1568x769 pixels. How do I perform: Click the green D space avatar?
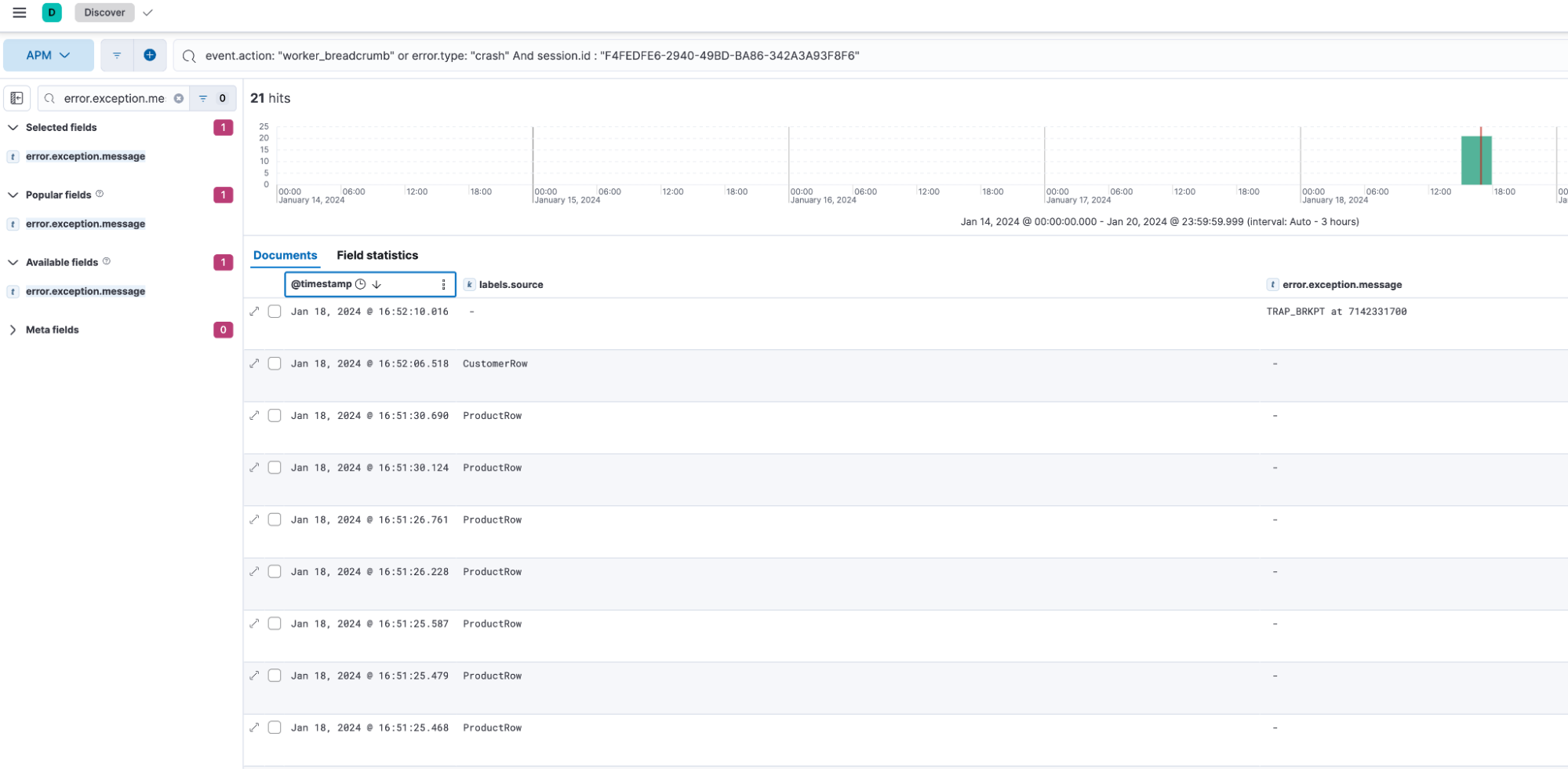[x=52, y=13]
